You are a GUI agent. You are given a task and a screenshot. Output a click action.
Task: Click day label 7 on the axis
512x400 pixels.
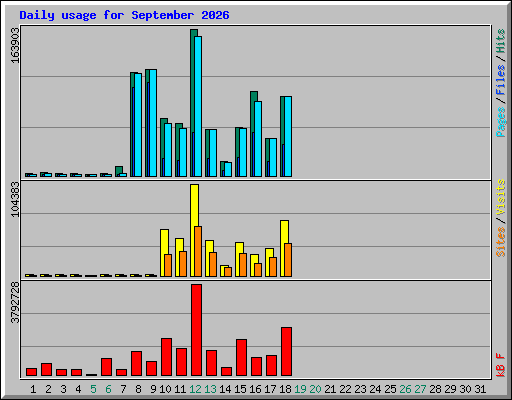pyautogui.click(x=123, y=389)
